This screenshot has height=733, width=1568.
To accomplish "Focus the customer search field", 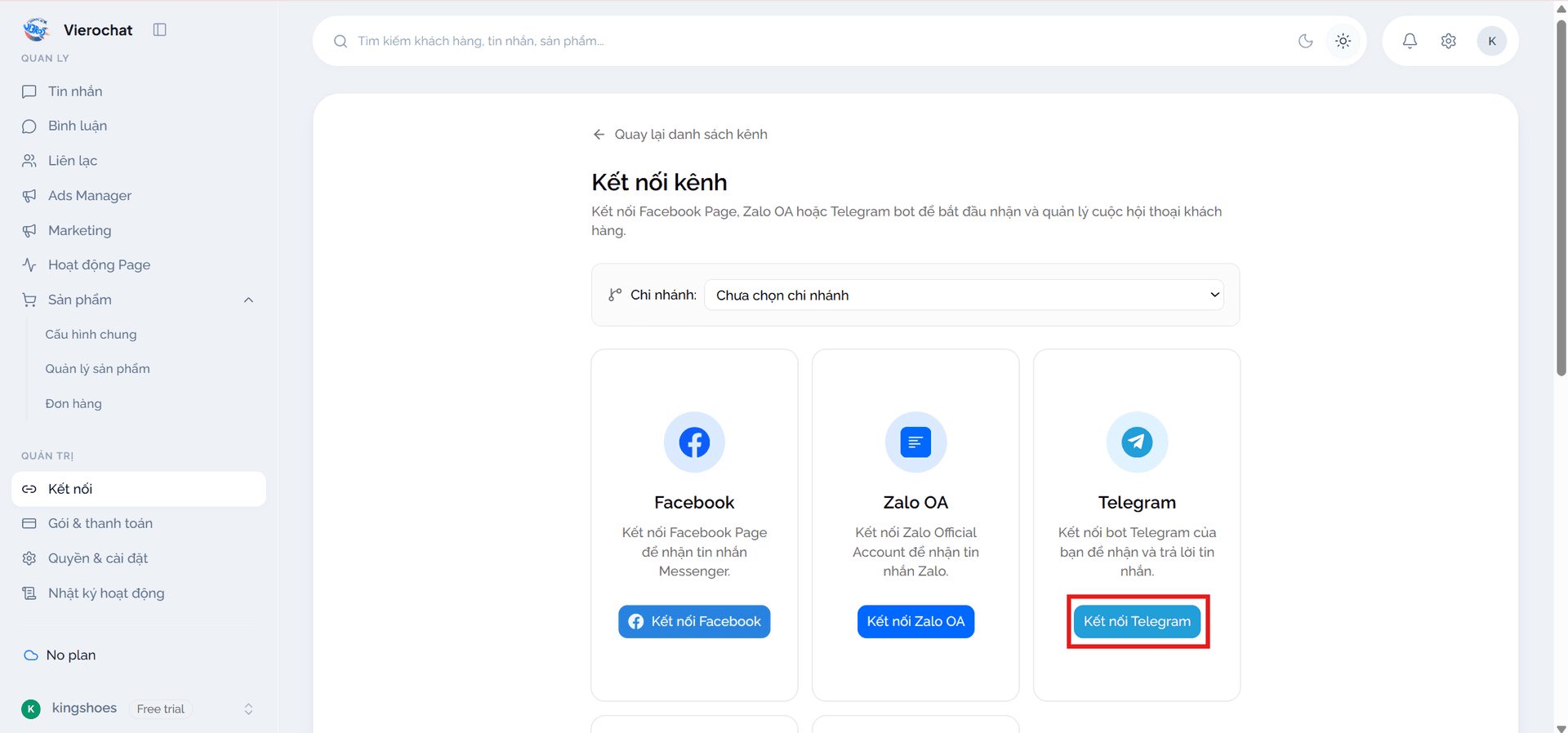I will tap(817, 41).
